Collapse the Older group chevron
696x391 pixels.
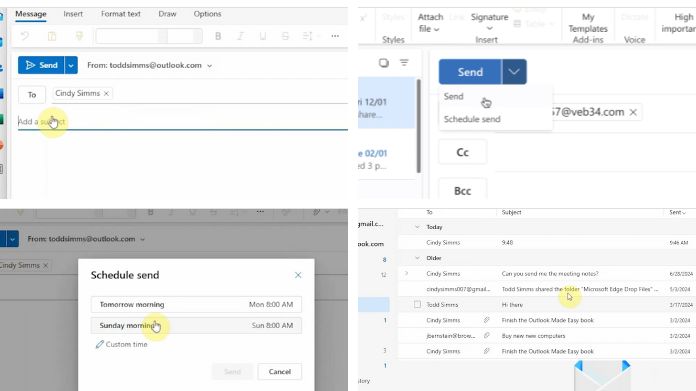[x=417, y=258]
